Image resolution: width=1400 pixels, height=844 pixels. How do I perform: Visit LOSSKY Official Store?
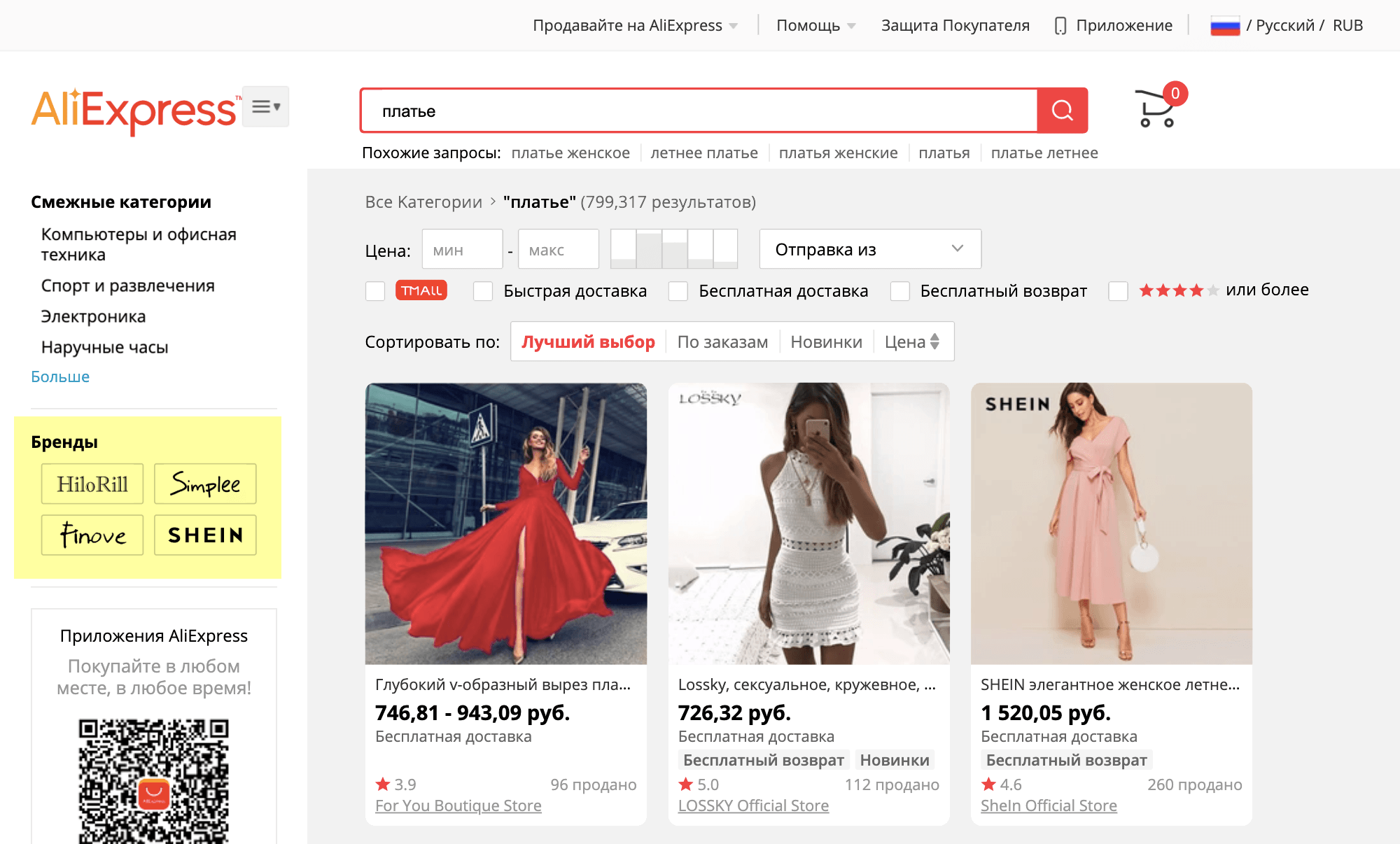pyautogui.click(x=753, y=806)
